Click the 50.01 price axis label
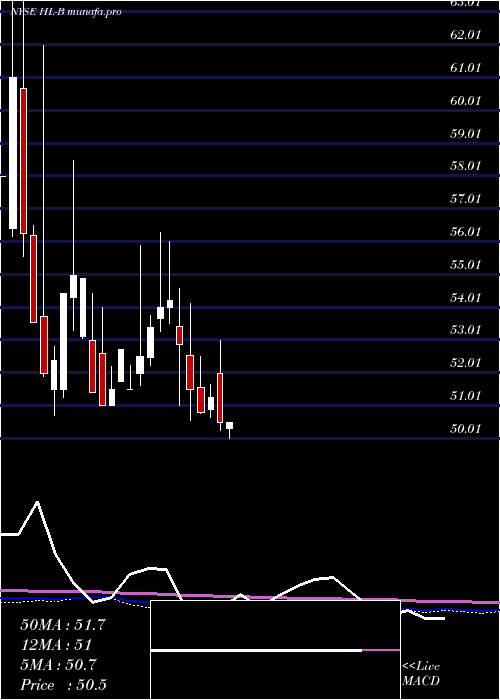 466,429
